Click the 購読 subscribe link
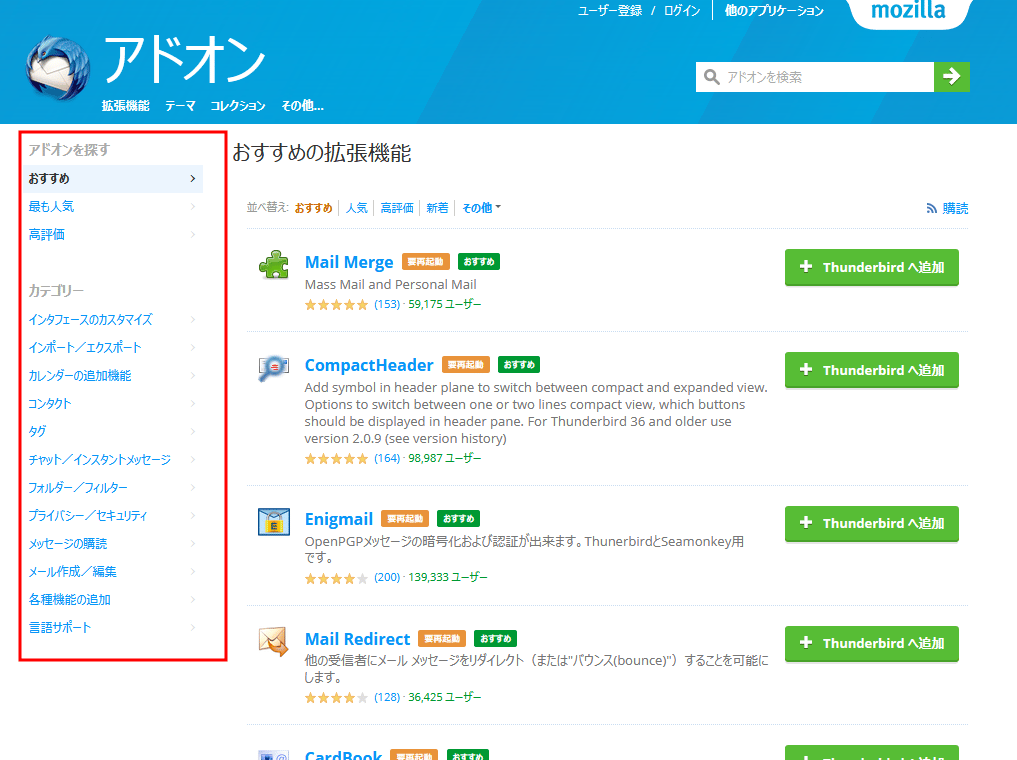The width and height of the screenshot is (1017, 760). (955, 208)
